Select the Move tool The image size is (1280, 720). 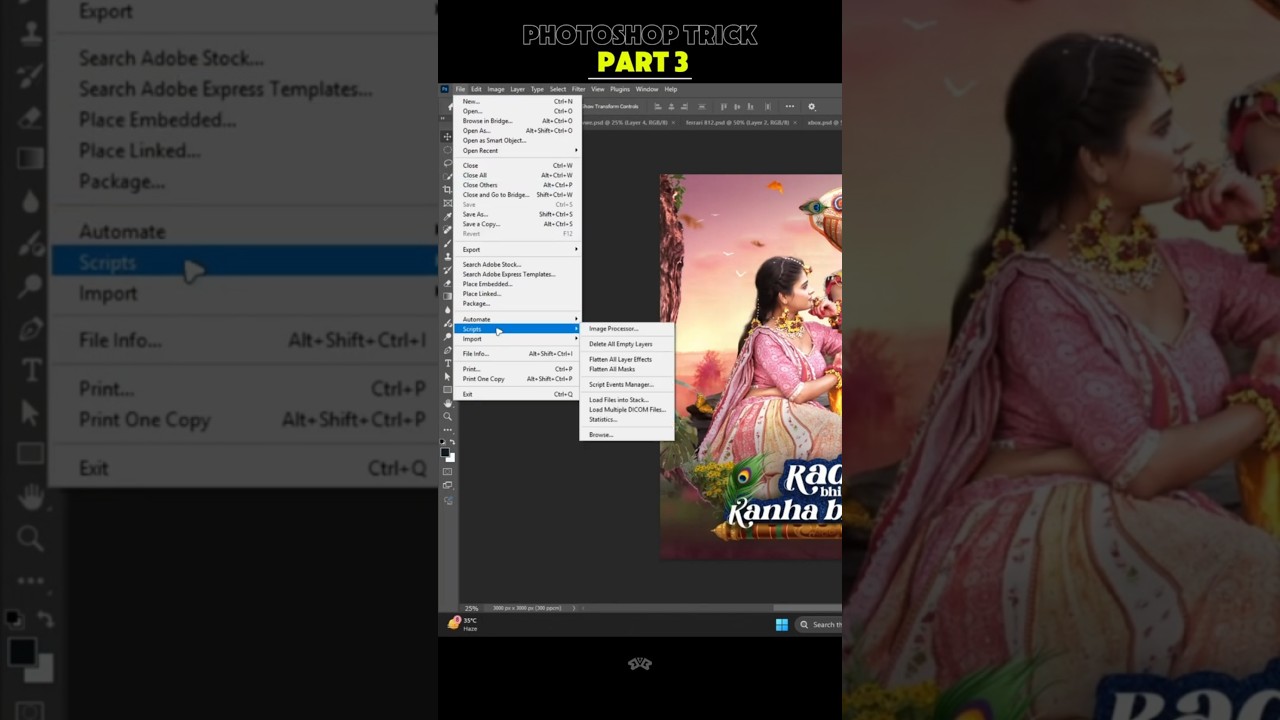(x=447, y=137)
